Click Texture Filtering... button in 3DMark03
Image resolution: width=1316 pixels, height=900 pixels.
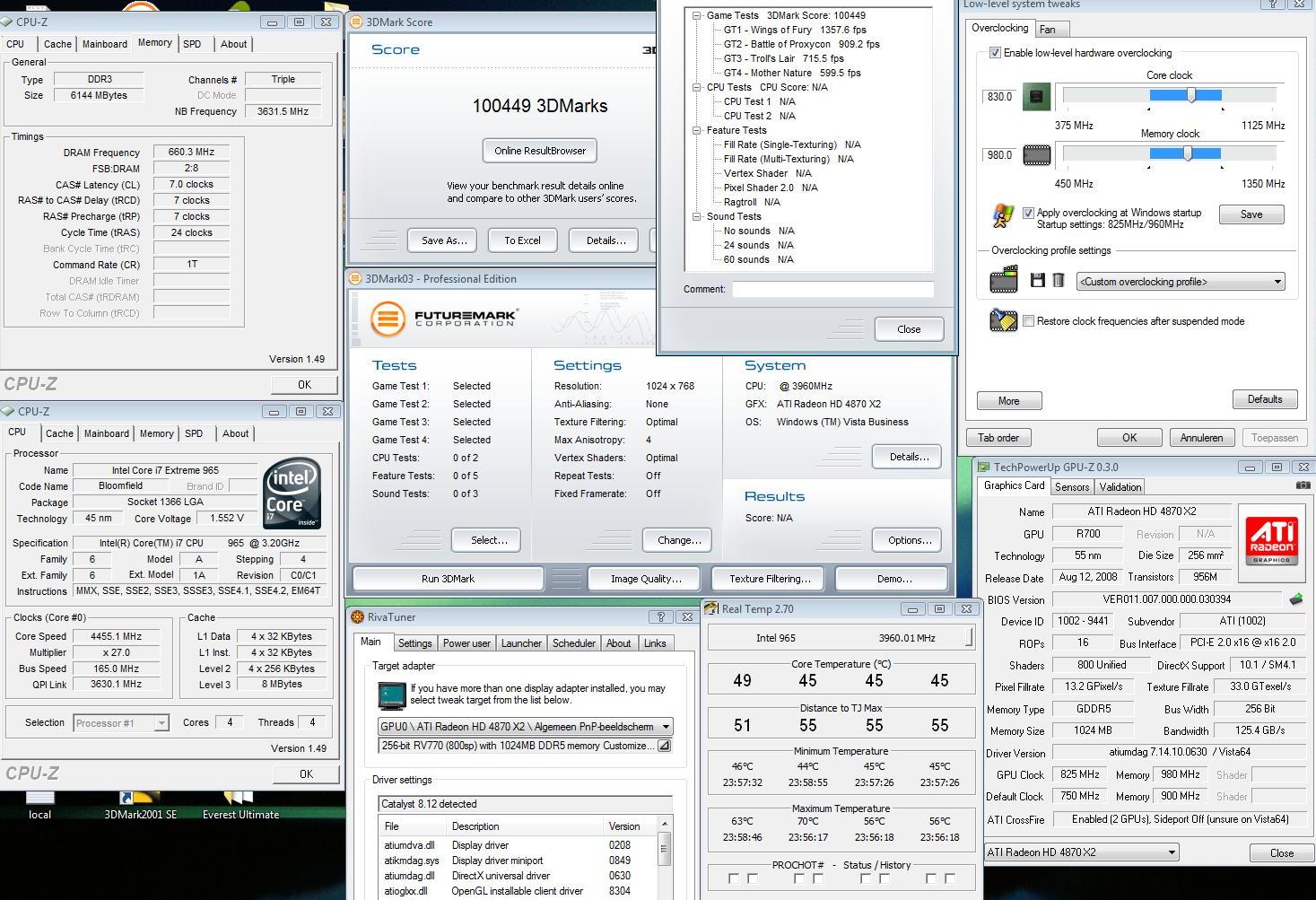click(771, 579)
